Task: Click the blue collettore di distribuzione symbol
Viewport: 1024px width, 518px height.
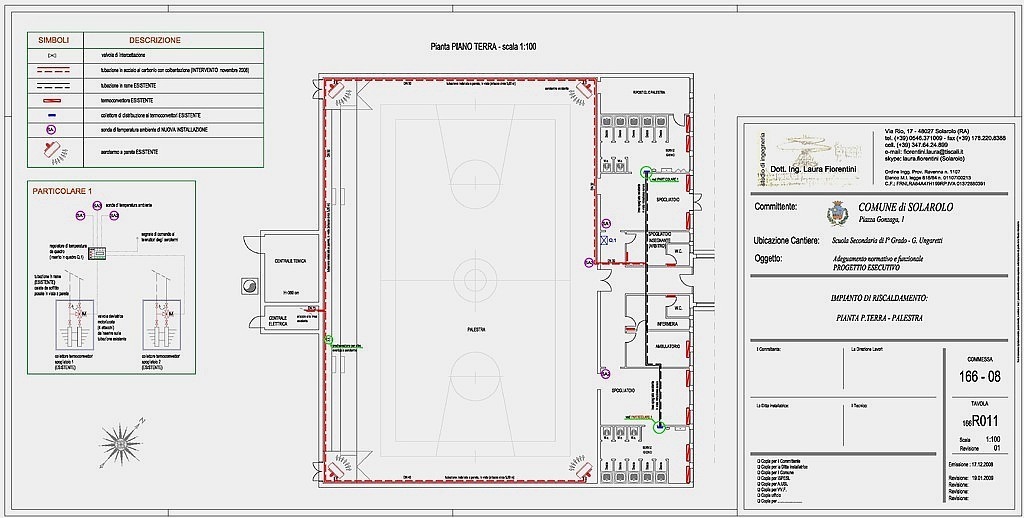Action: (x=54, y=116)
